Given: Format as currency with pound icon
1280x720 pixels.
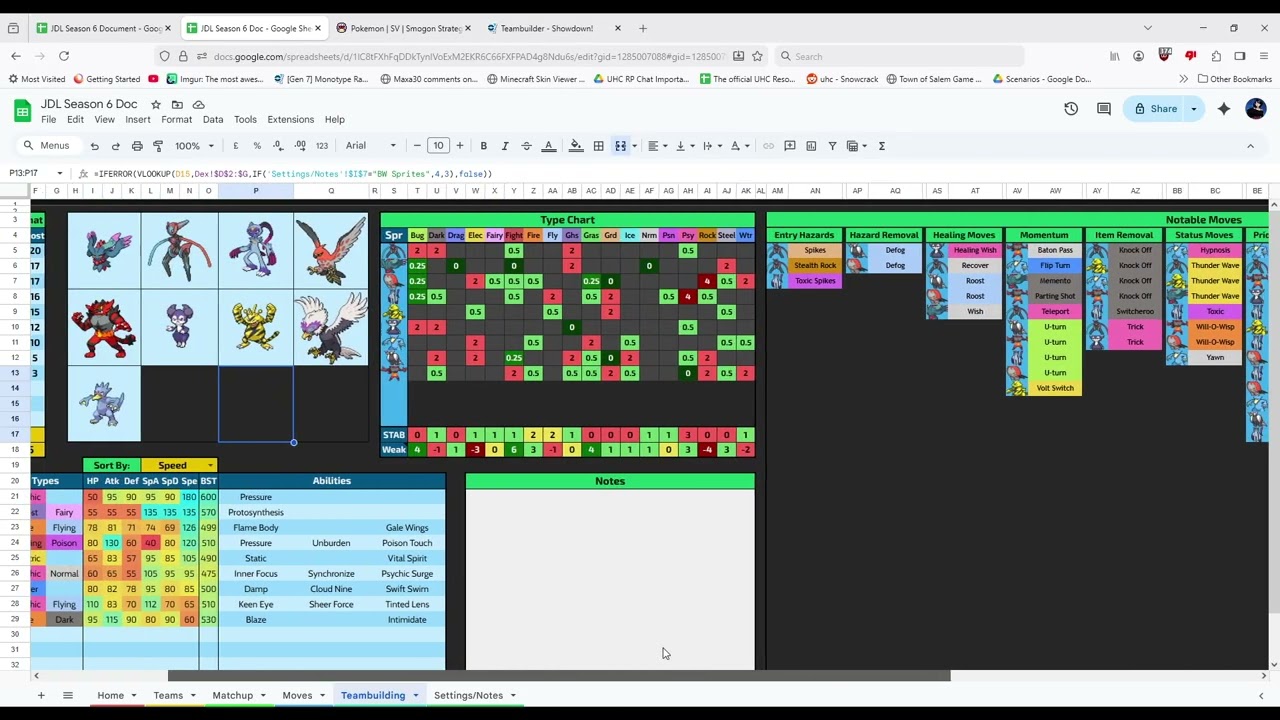Looking at the screenshot, I should tap(236, 146).
